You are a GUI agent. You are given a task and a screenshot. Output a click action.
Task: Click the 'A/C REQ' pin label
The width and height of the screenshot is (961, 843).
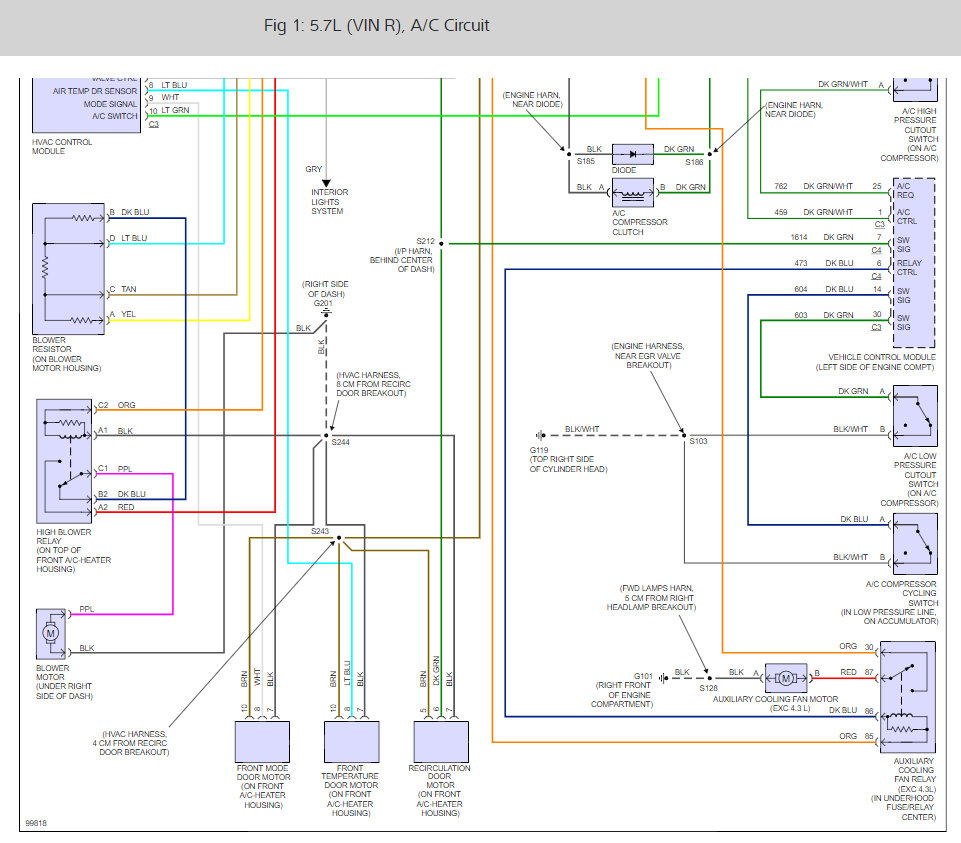pos(905,190)
